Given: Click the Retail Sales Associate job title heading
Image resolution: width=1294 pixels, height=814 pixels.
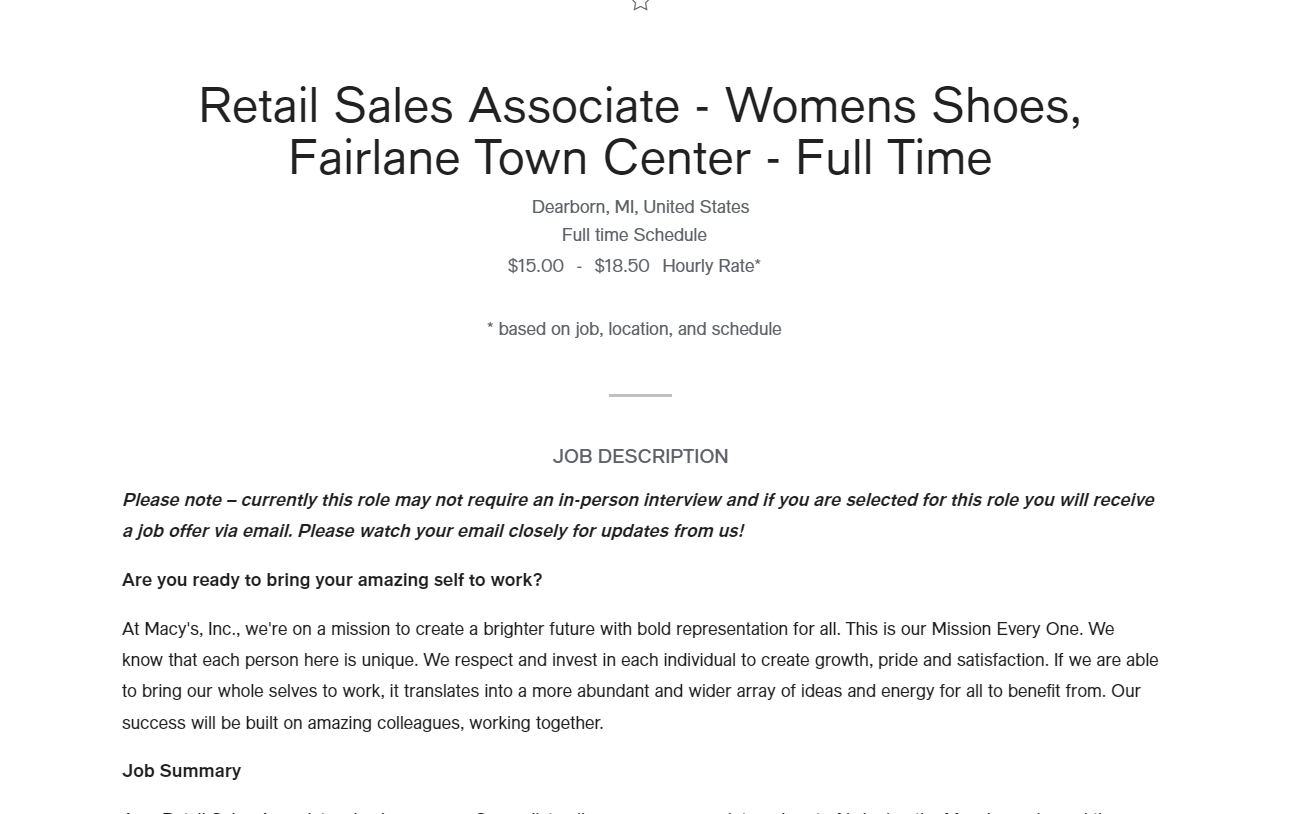Looking at the screenshot, I should pyautogui.click(x=640, y=131).
